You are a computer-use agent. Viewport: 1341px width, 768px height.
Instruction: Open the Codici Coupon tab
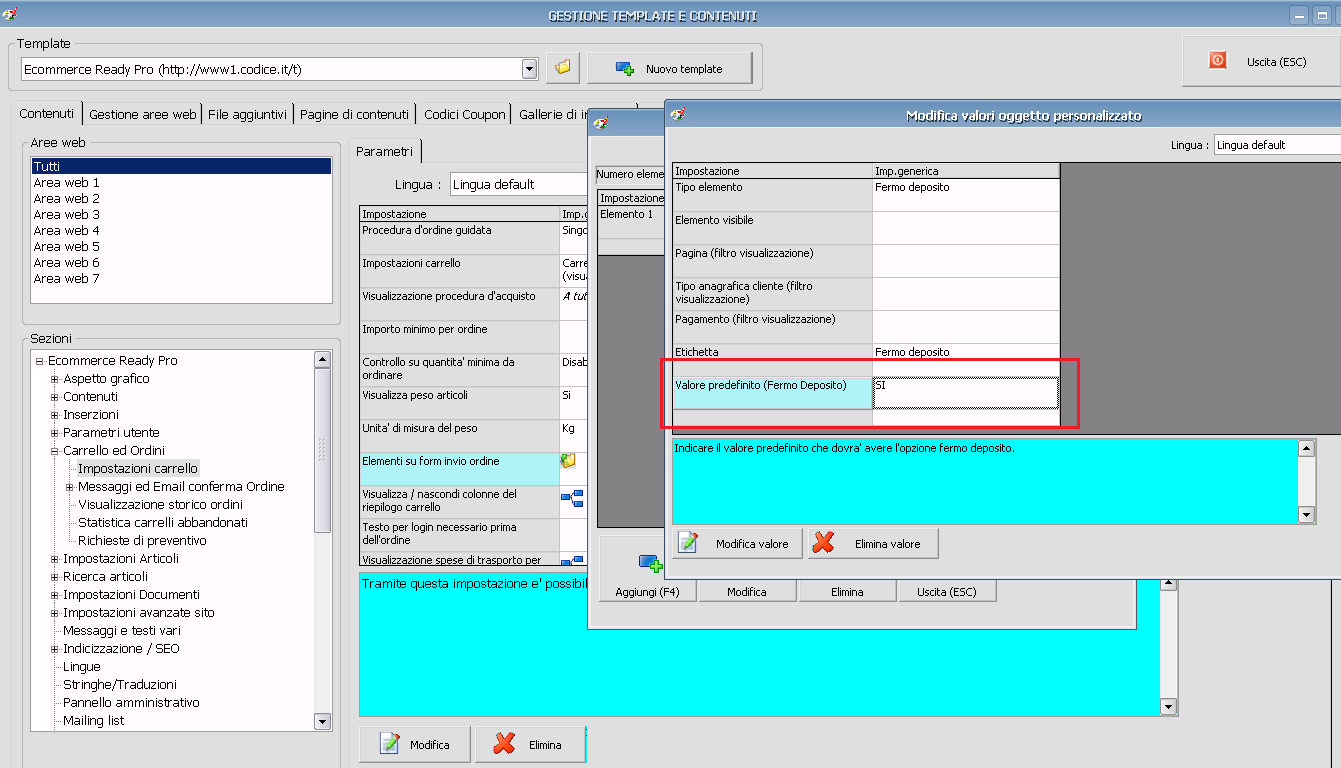464,114
